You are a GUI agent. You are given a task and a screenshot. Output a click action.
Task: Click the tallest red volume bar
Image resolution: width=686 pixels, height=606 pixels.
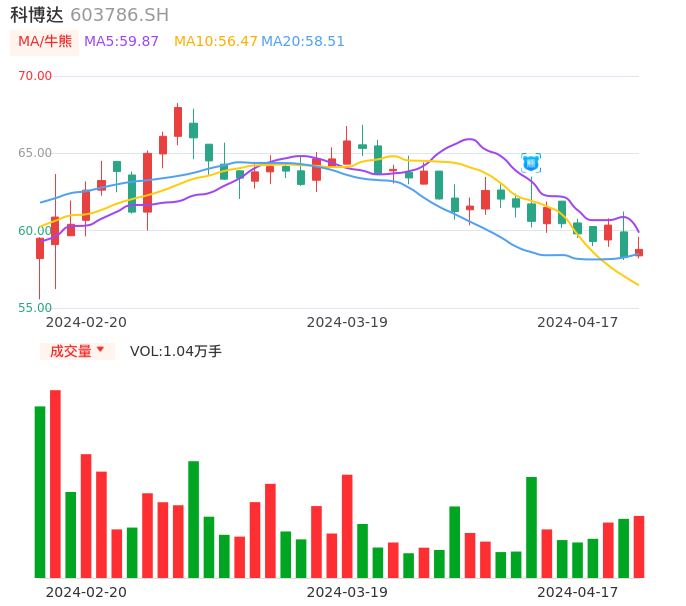click(56, 483)
